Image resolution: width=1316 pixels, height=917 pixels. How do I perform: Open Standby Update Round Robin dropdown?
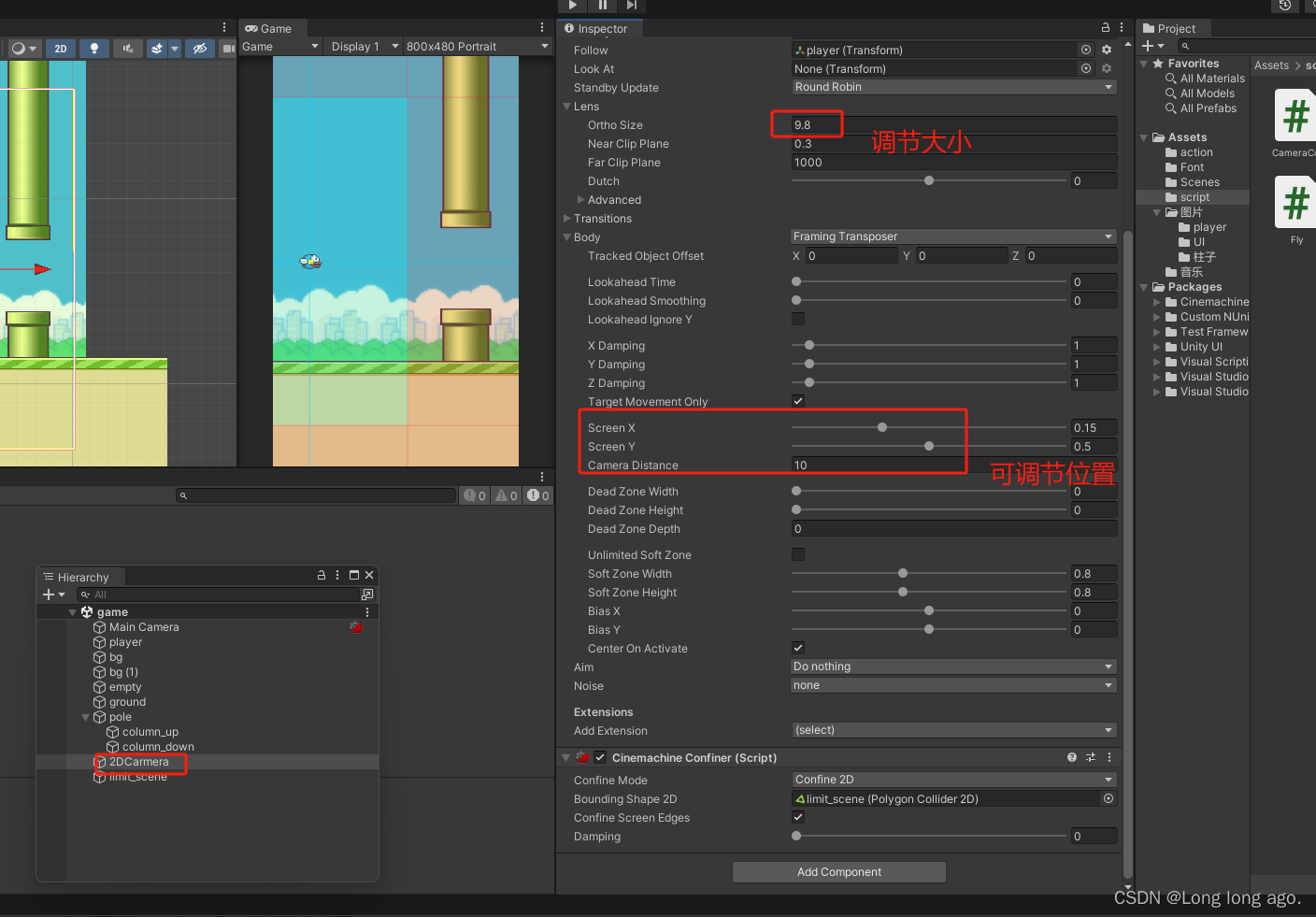pyautogui.click(x=954, y=87)
